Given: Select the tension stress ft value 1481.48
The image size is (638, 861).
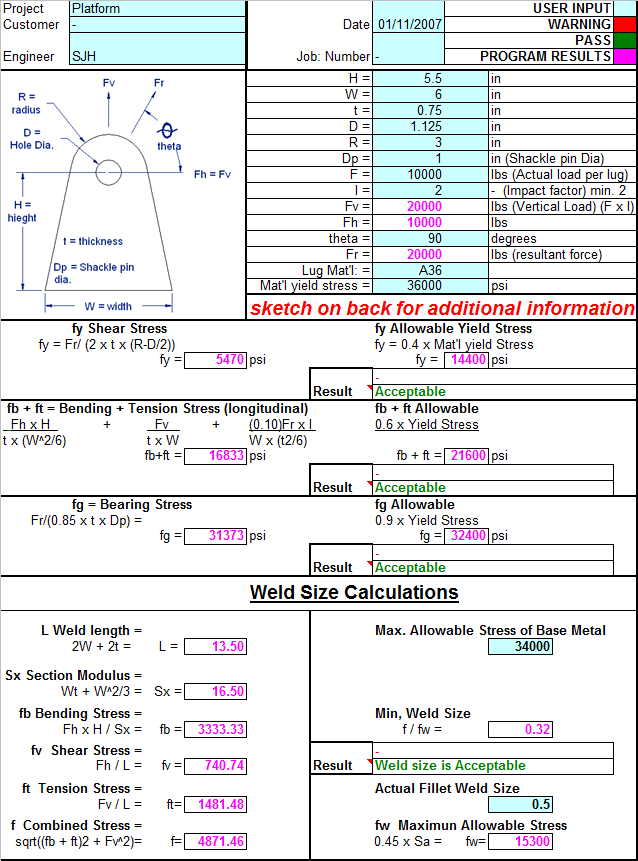Looking at the screenshot, I should click(215, 804).
